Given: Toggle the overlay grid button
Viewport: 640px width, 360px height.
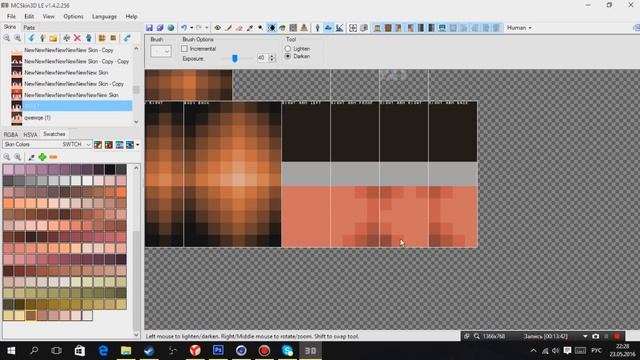Looking at the screenshot, I should (353, 28).
